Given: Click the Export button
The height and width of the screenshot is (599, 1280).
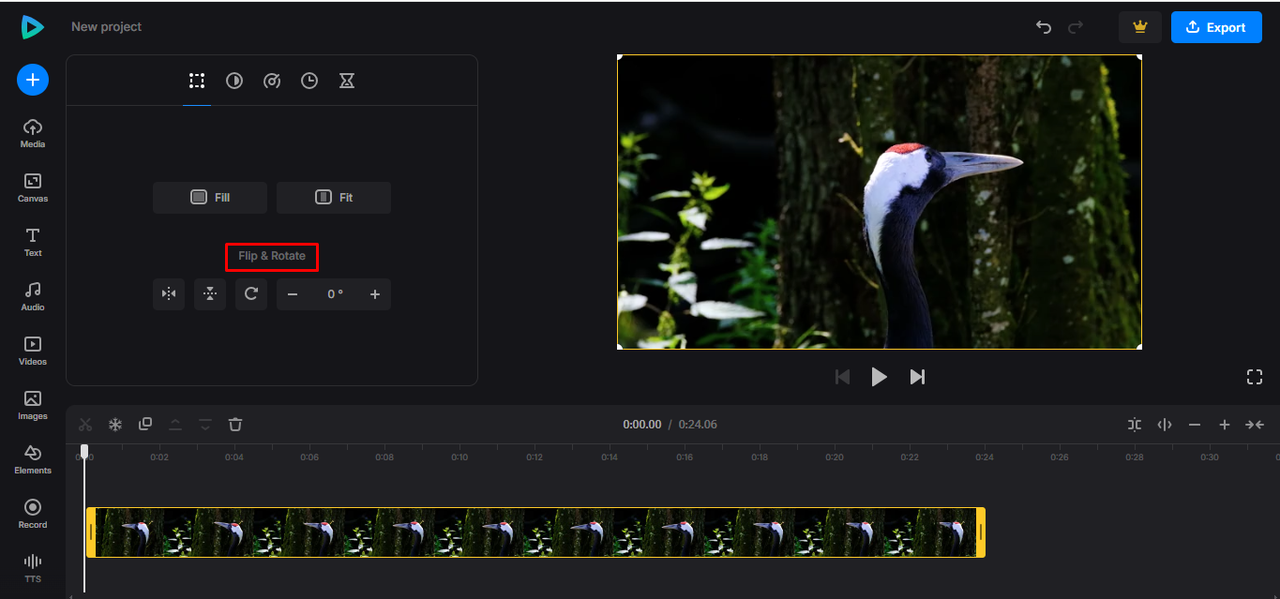Looking at the screenshot, I should tap(1215, 27).
